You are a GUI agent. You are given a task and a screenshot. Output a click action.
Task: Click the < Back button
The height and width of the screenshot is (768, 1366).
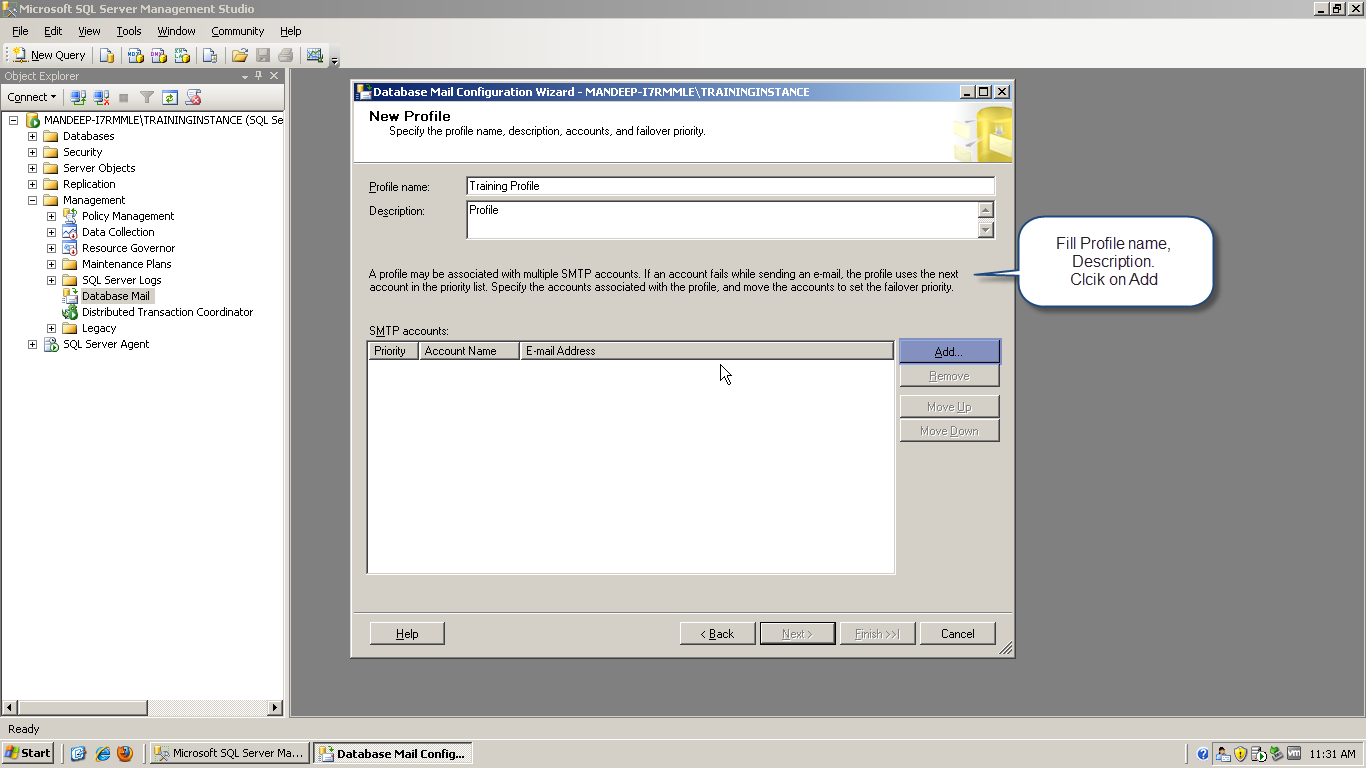click(x=717, y=633)
